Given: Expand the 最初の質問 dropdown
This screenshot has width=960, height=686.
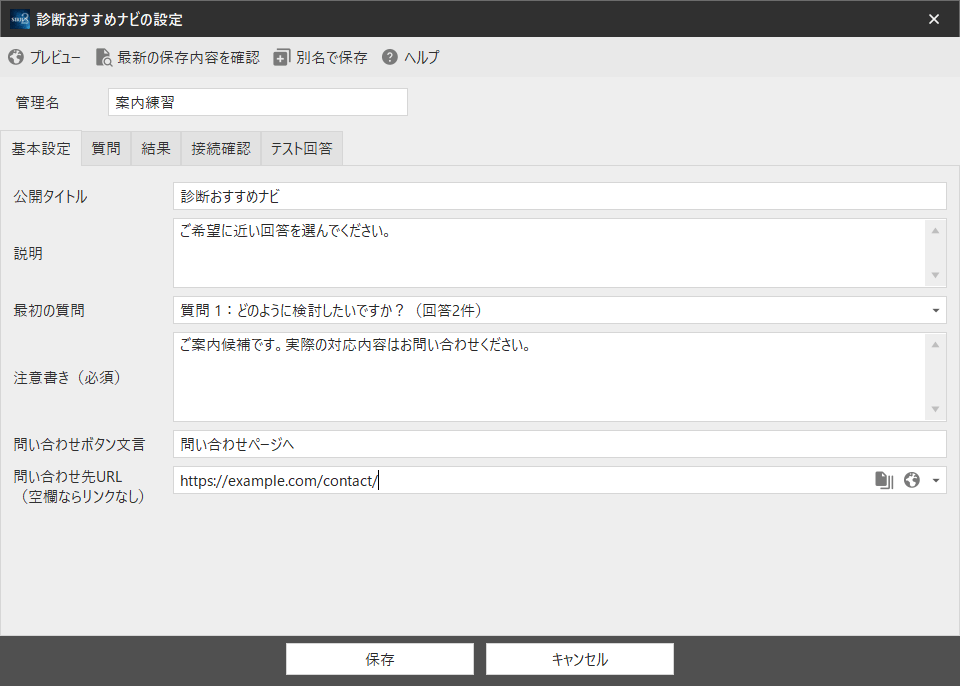Looking at the screenshot, I should click(936, 311).
